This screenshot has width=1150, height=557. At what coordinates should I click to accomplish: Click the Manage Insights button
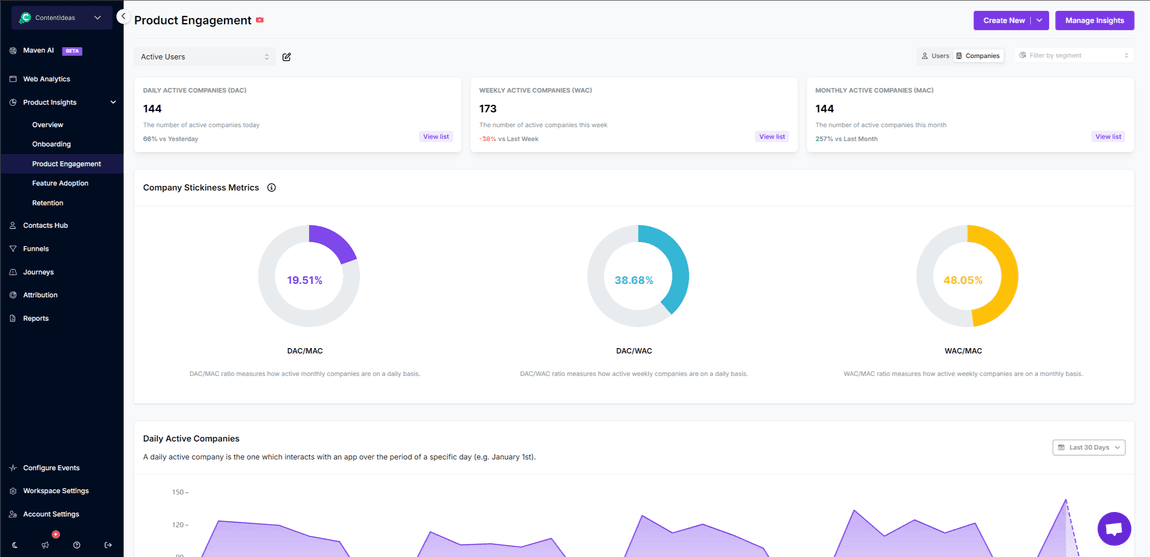1094,20
